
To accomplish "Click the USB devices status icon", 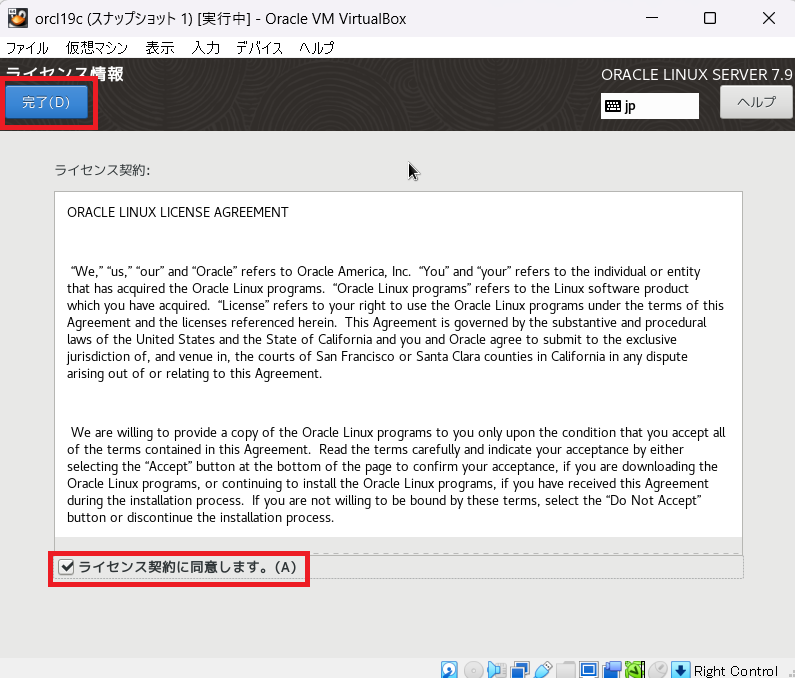I will point(543,669).
